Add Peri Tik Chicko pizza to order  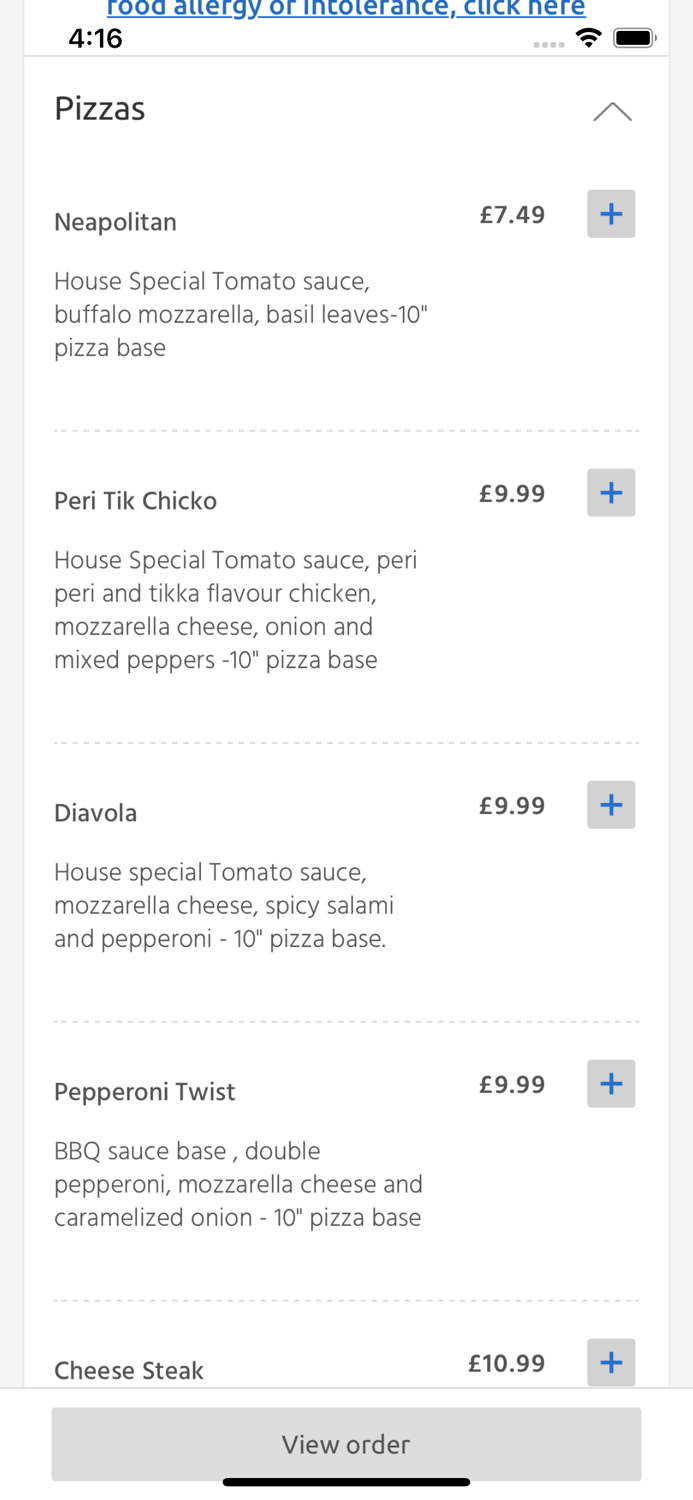coord(611,493)
